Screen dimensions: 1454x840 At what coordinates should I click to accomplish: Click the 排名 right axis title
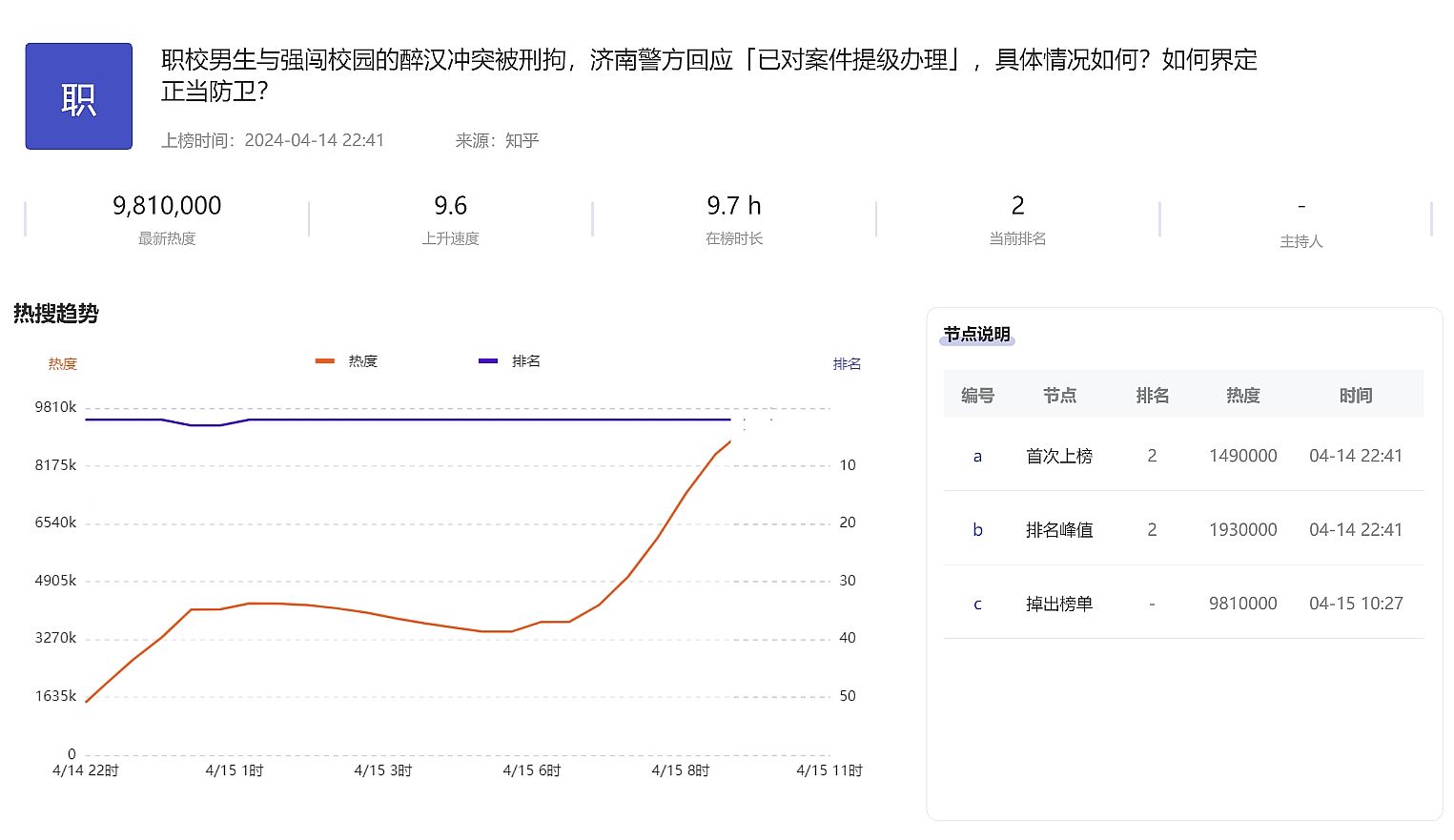point(847,364)
